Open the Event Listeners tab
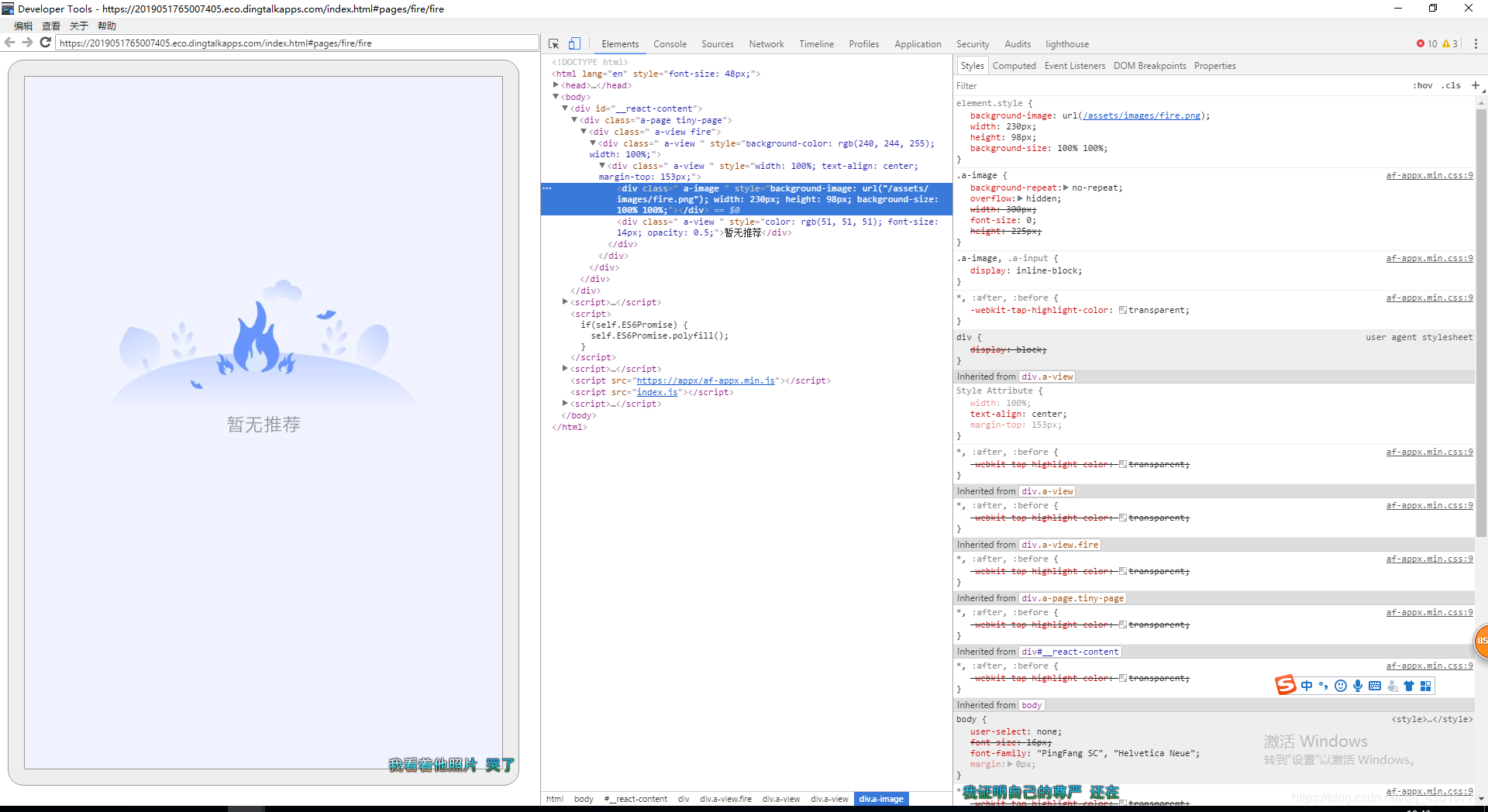Screen dimensions: 1488x812 click(x=1075, y=66)
